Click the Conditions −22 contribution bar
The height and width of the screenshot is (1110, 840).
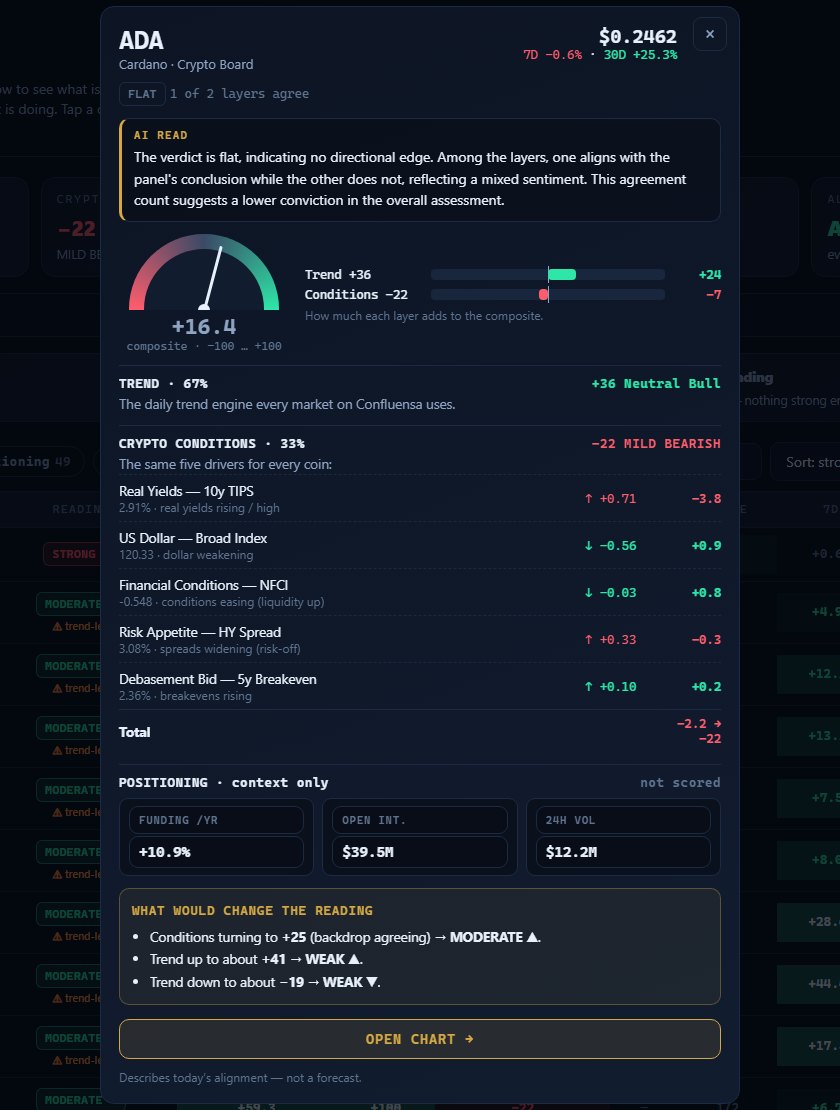pyautogui.click(x=548, y=294)
